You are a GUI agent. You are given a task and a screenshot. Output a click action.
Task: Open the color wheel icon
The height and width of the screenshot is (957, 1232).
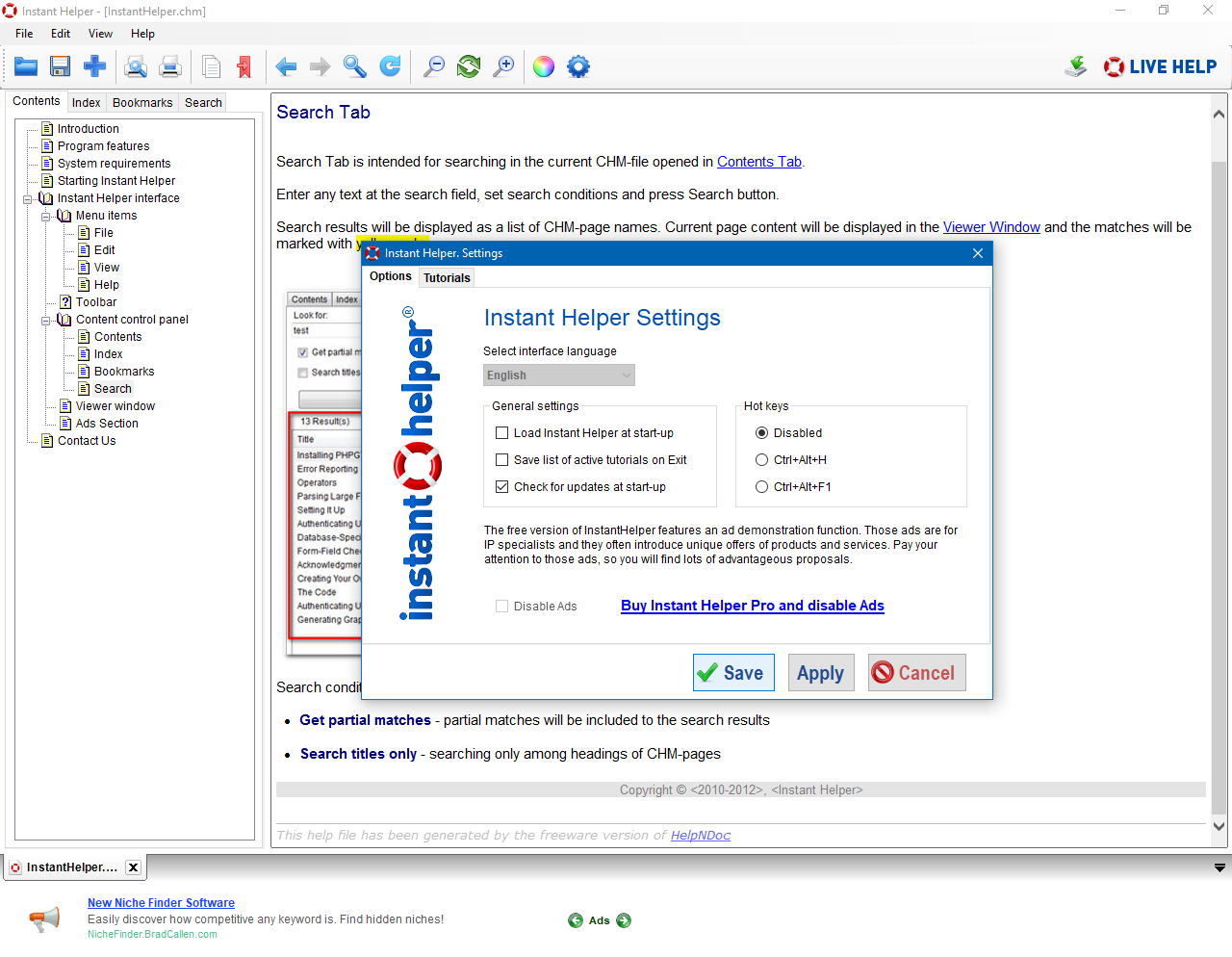pos(544,66)
